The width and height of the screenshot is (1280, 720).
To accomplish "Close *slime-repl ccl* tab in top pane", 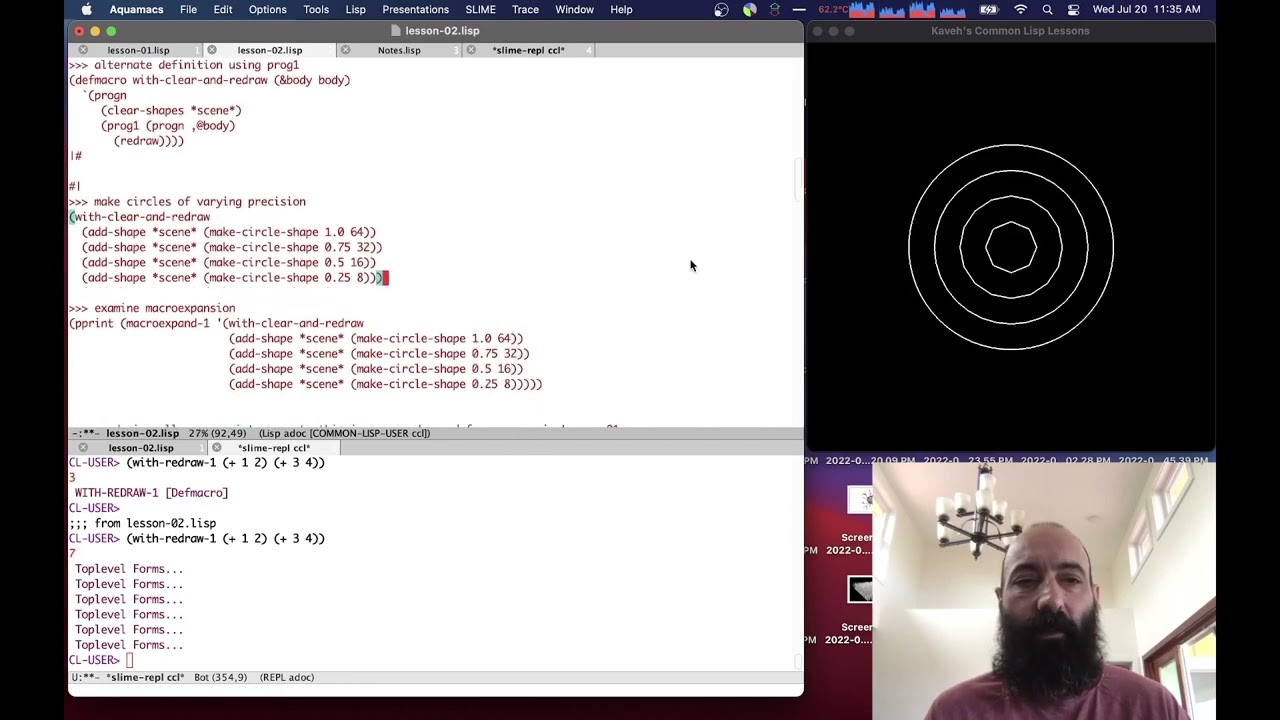I will [x=471, y=50].
